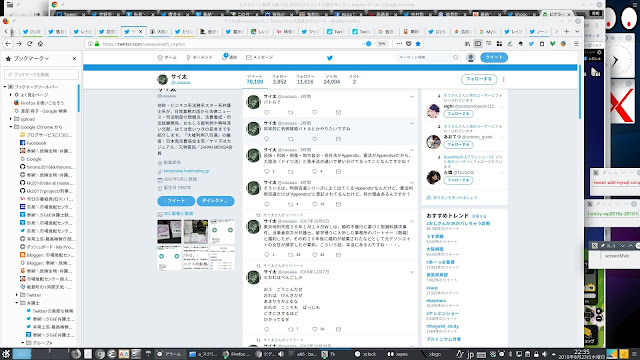Open the メッセージ nav item
The image size is (640, 360).
point(260,58)
